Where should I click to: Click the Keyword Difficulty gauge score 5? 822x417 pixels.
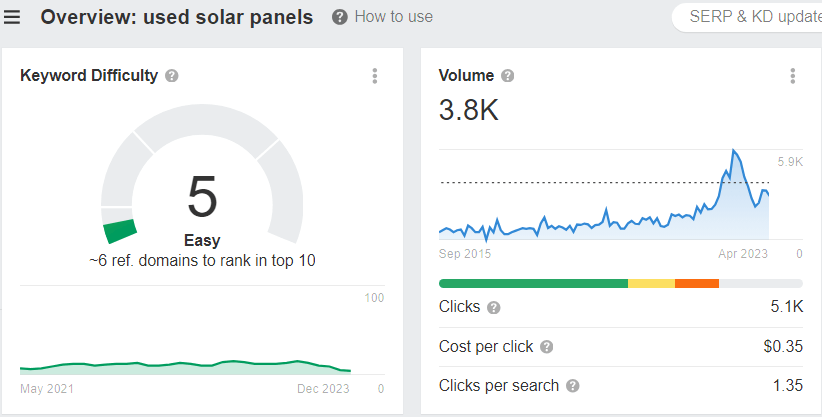point(202,196)
